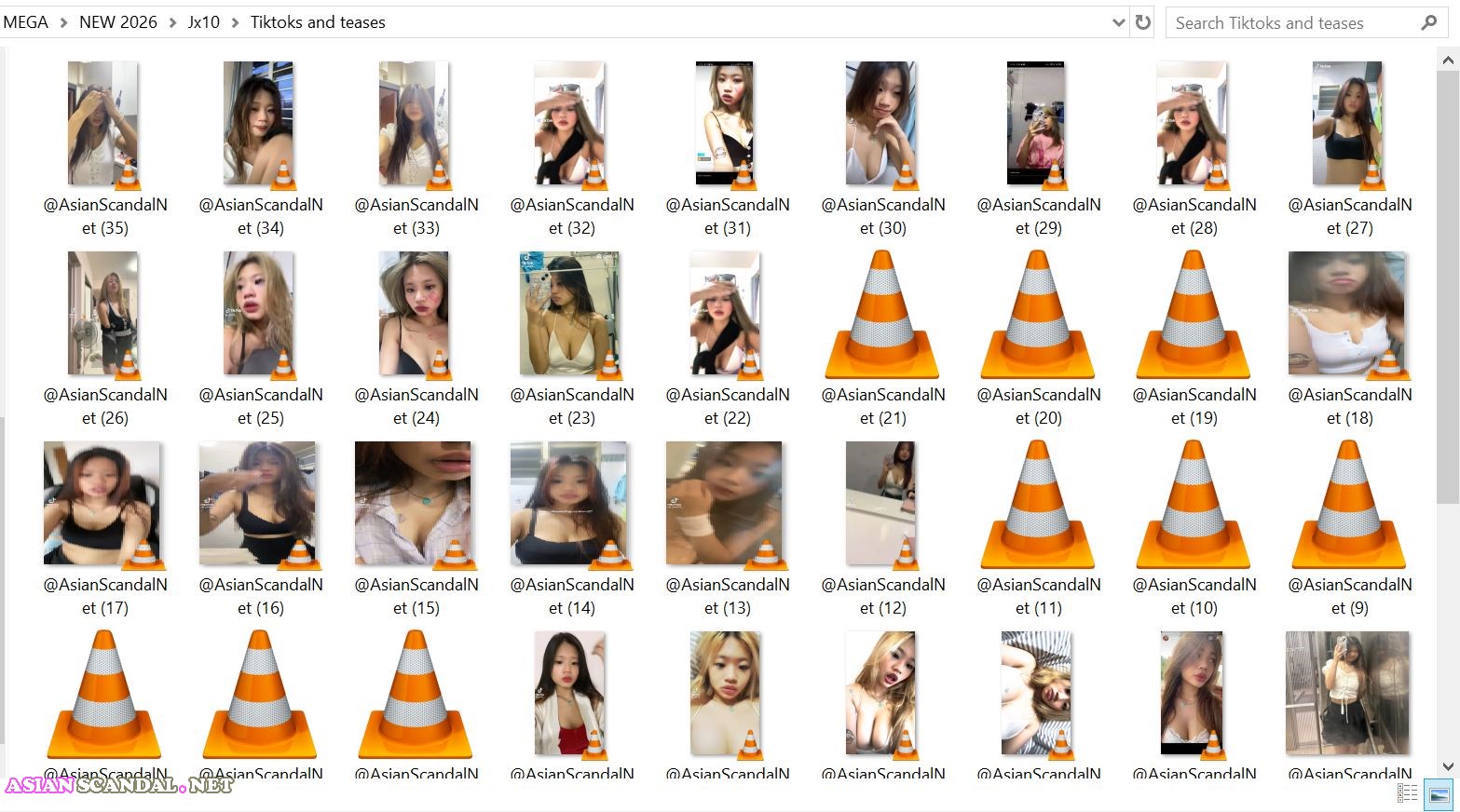Select the VLC cone icon for file (11)
The width and height of the screenshot is (1460, 812).
(x=1037, y=505)
